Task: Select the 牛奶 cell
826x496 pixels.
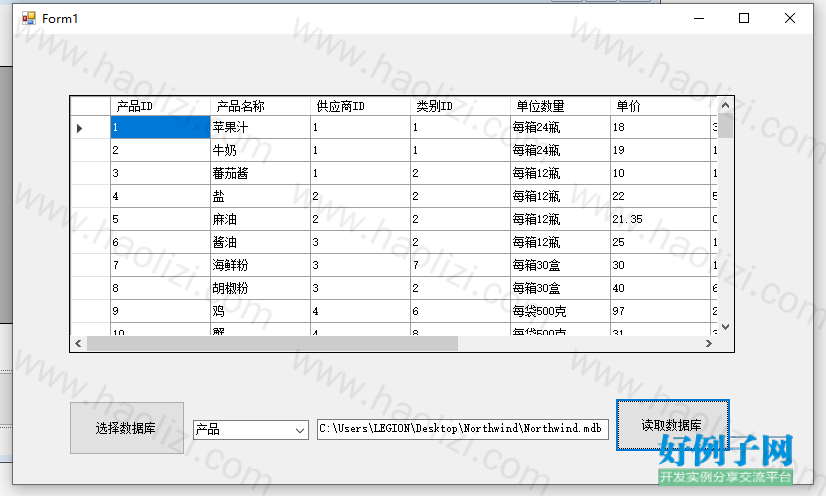Action: click(x=260, y=151)
